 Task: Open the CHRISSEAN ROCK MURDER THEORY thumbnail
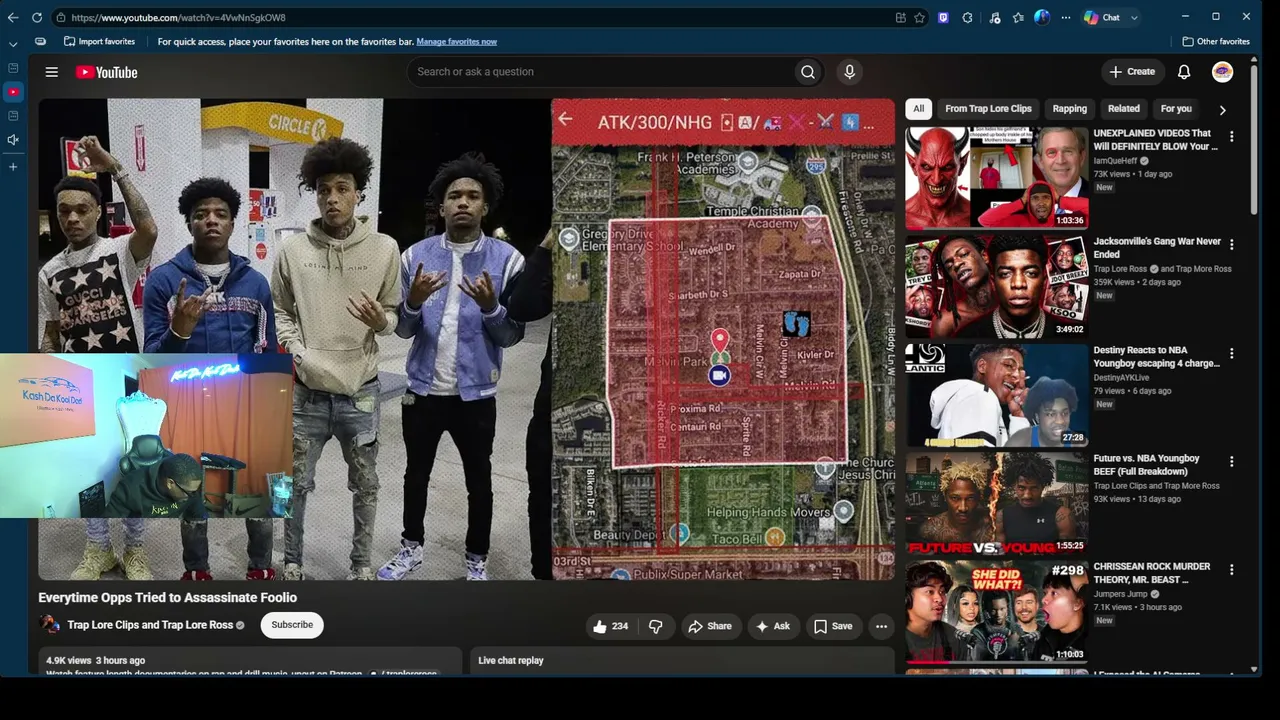point(997,612)
